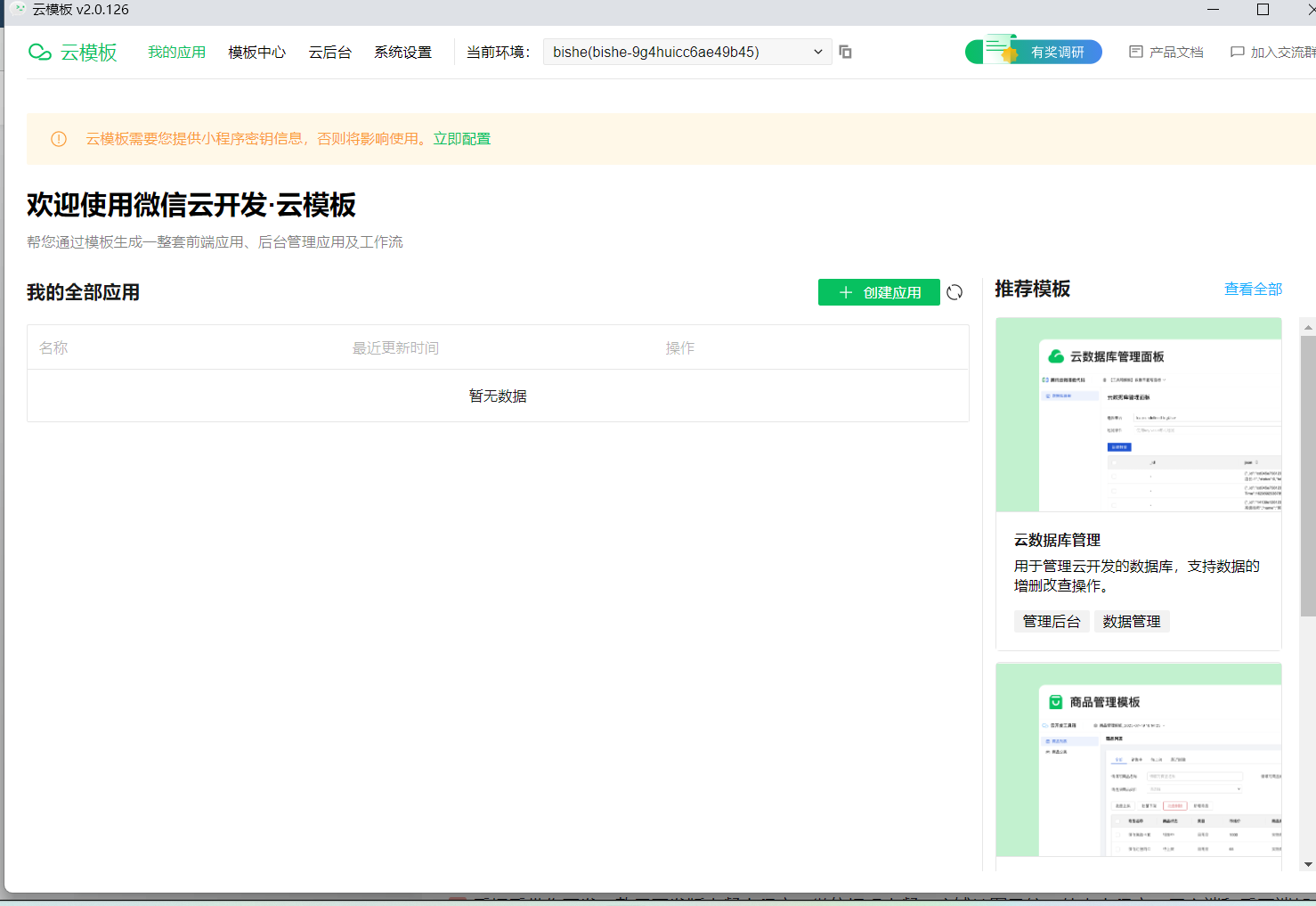Minimize the 云模板 window
The image size is (1316, 906).
point(1213,9)
